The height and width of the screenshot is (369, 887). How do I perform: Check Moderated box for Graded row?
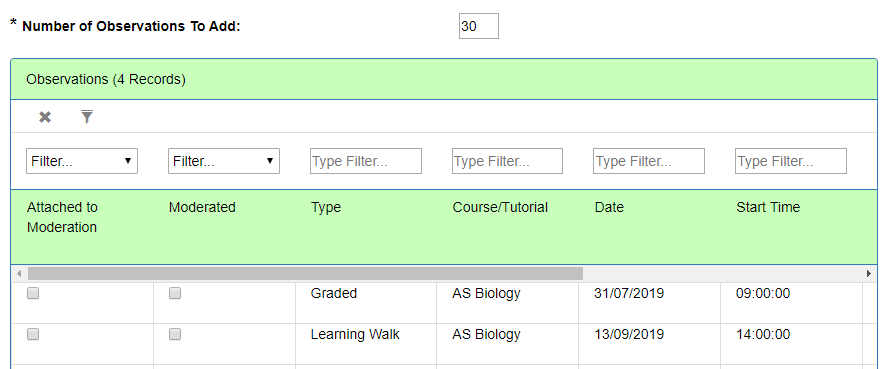pyautogui.click(x=175, y=293)
